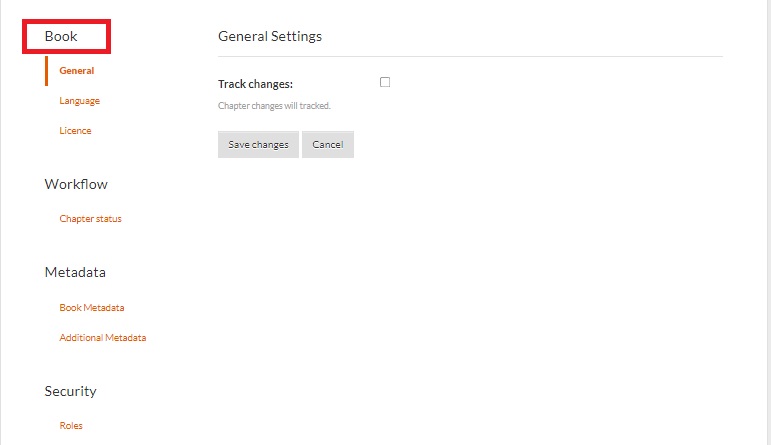771x445 pixels.
Task: Click the Track changes label text
Action: click(255, 84)
